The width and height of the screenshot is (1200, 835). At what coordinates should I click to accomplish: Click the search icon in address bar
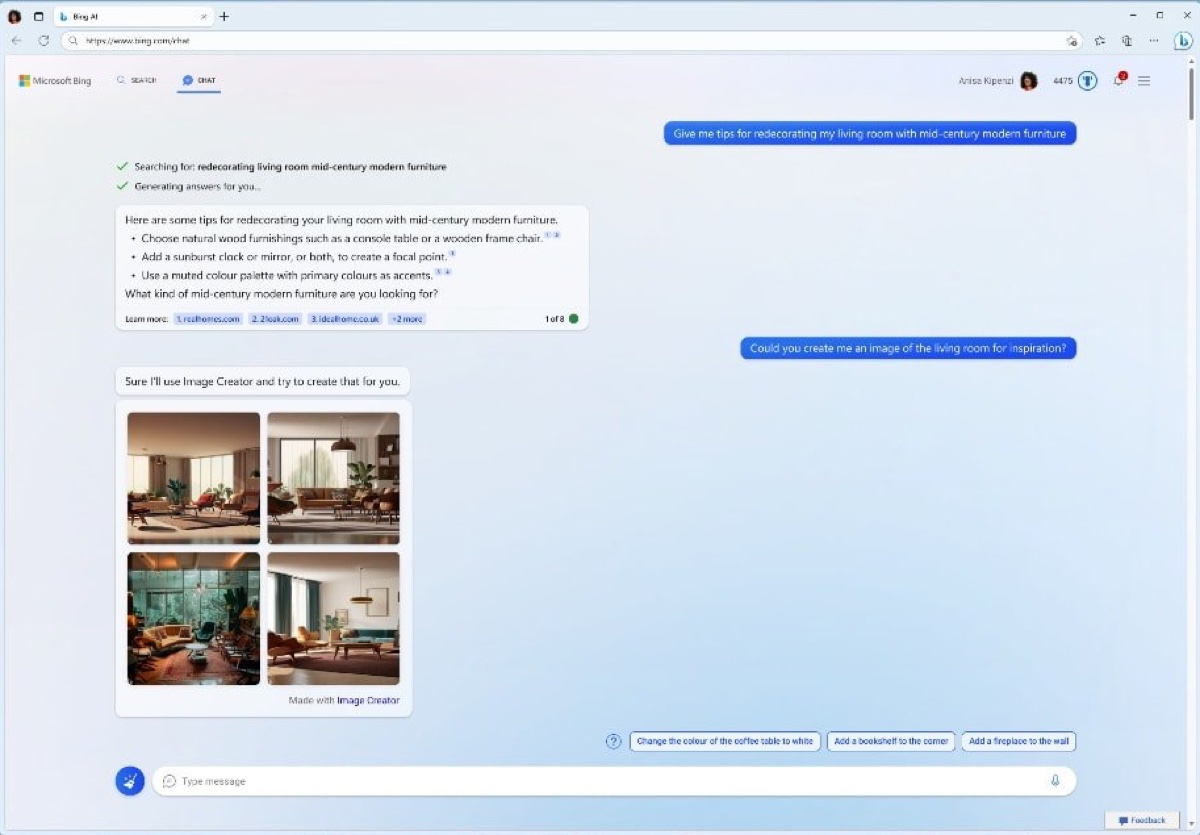pyautogui.click(x=74, y=41)
